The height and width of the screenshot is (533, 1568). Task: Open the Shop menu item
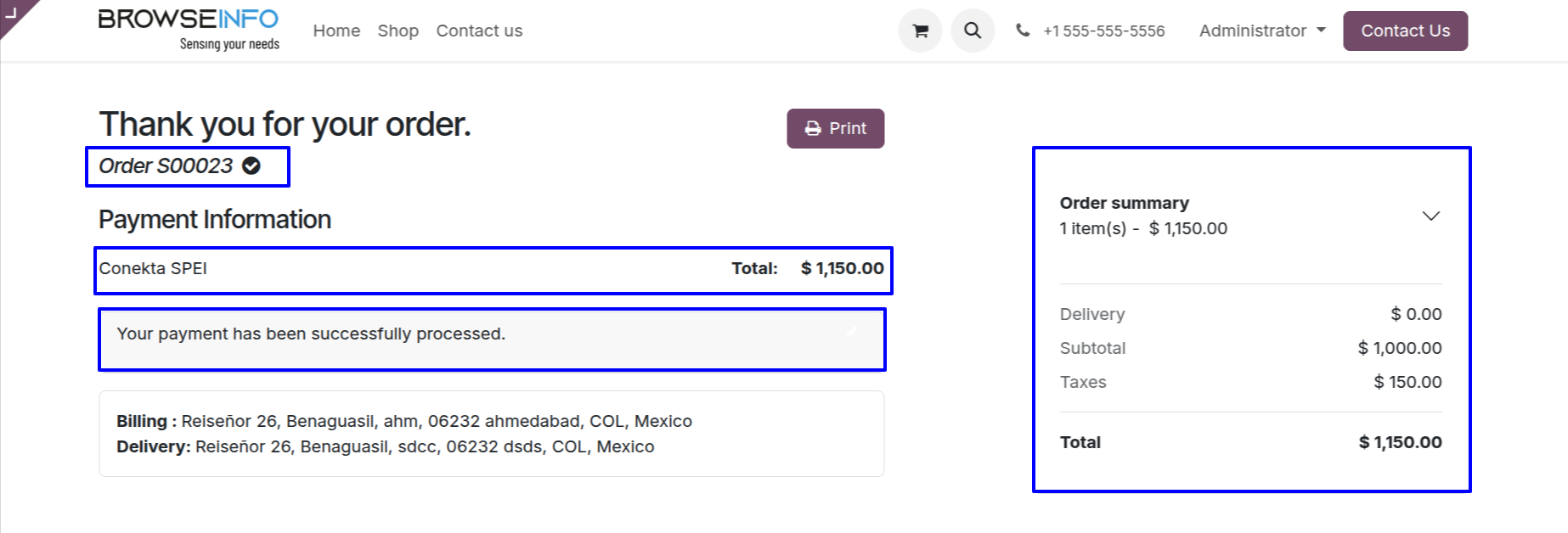click(398, 31)
